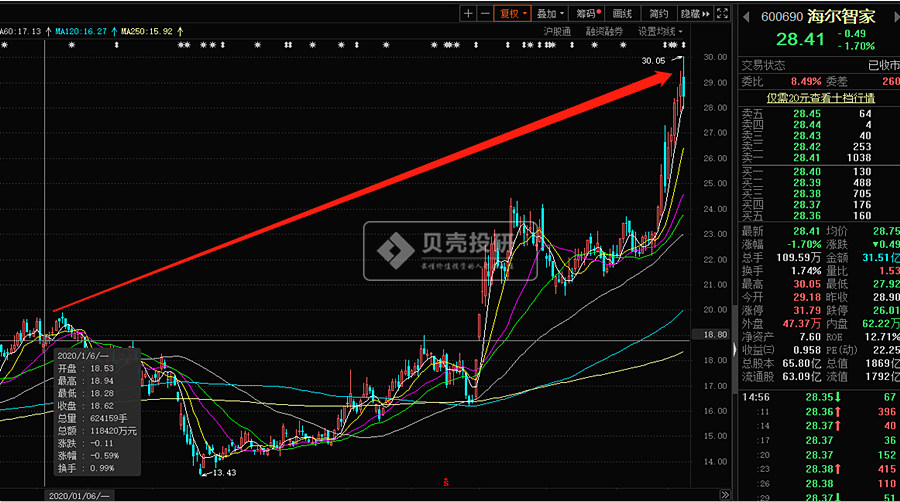Toggle fullscreen chart view icon
Screen dimensions: 900x502
(723, 13)
